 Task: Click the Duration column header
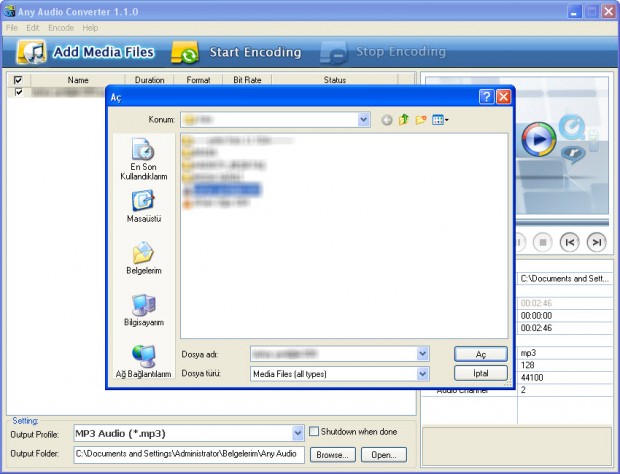click(149, 80)
